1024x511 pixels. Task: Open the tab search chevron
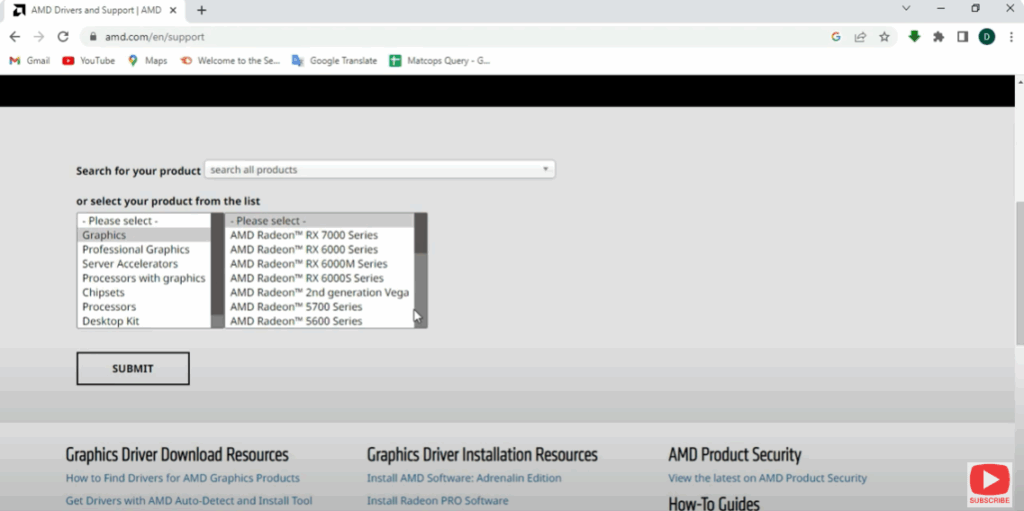906,8
